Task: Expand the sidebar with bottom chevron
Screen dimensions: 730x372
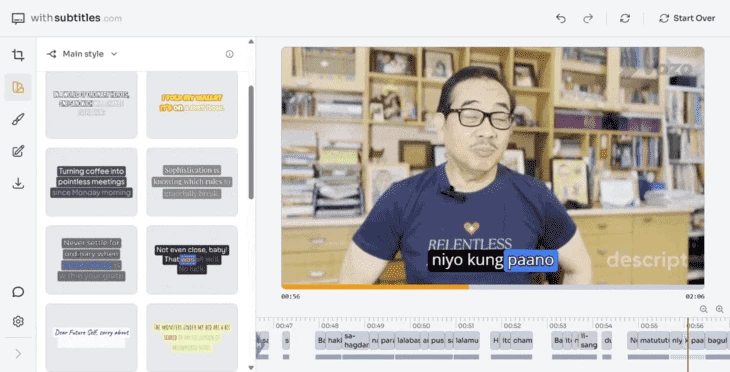Action: [18, 354]
